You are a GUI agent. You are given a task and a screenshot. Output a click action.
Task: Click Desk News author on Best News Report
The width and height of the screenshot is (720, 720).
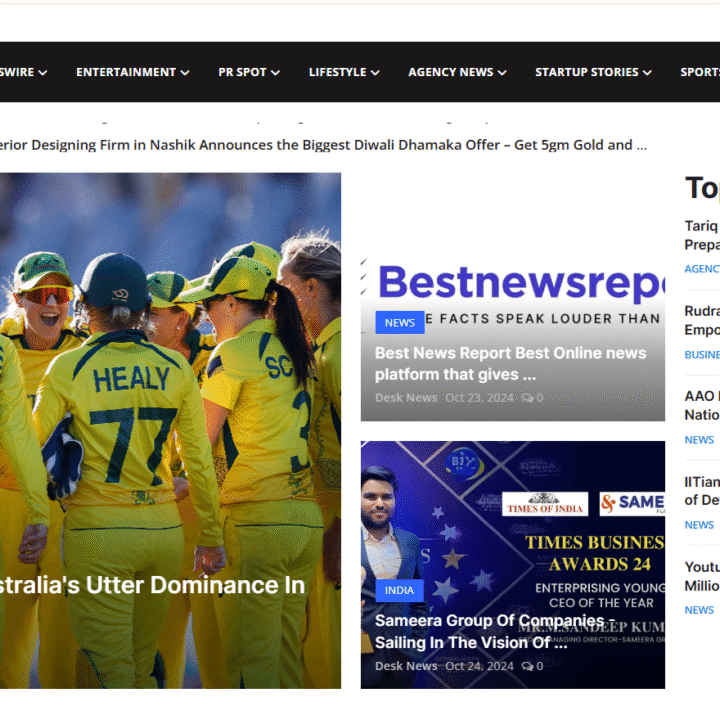405,398
